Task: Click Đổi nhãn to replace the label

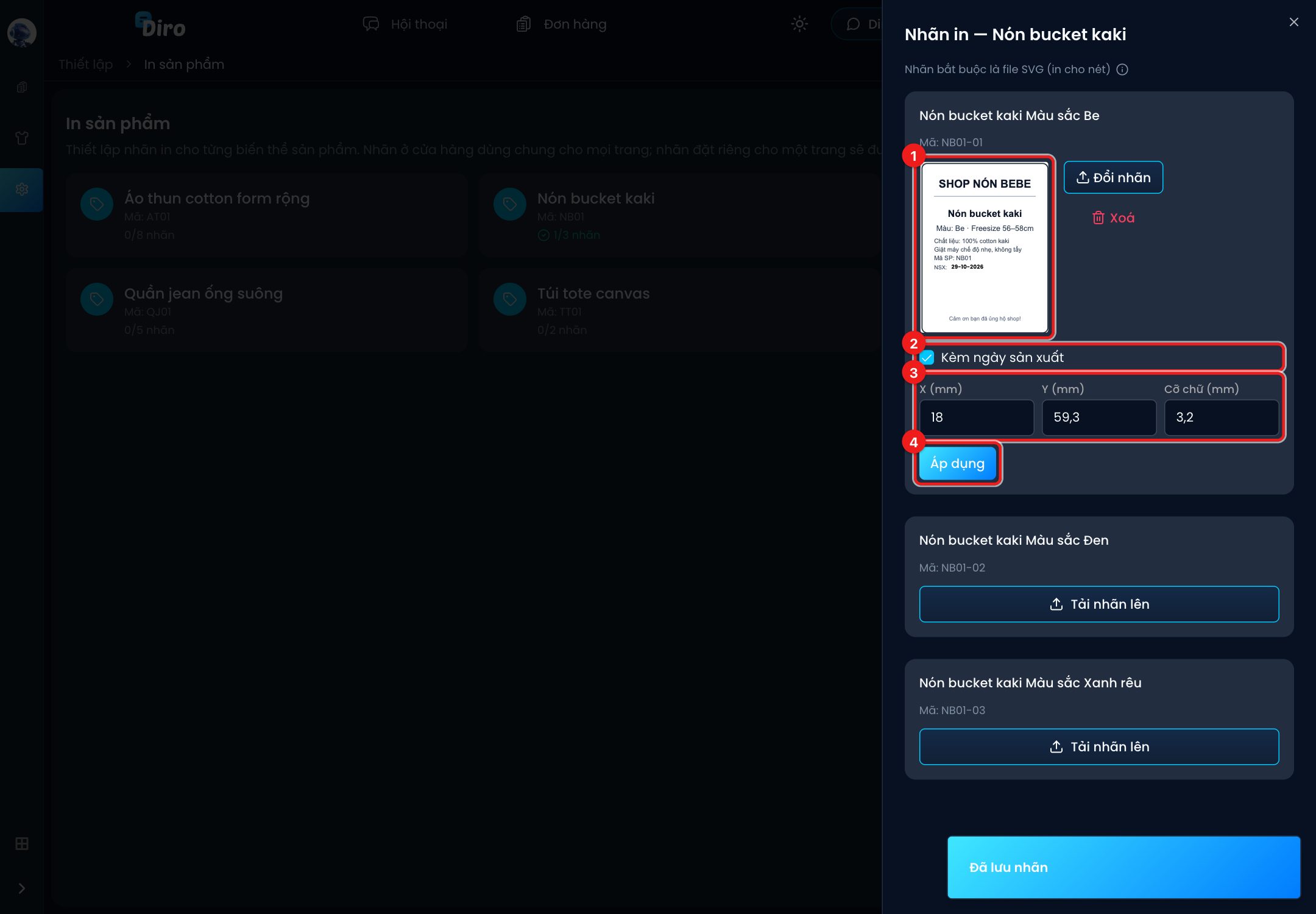Action: [x=1113, y=177]
